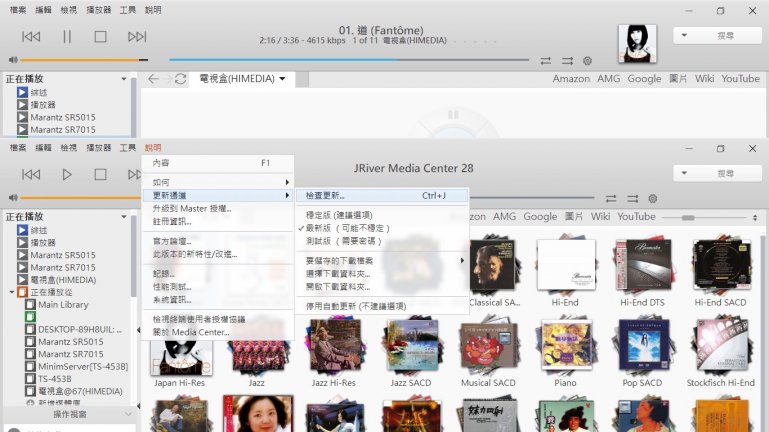
Task: Select Main Library in the tree
Action: pyautogui.click(x=63, y=305)
